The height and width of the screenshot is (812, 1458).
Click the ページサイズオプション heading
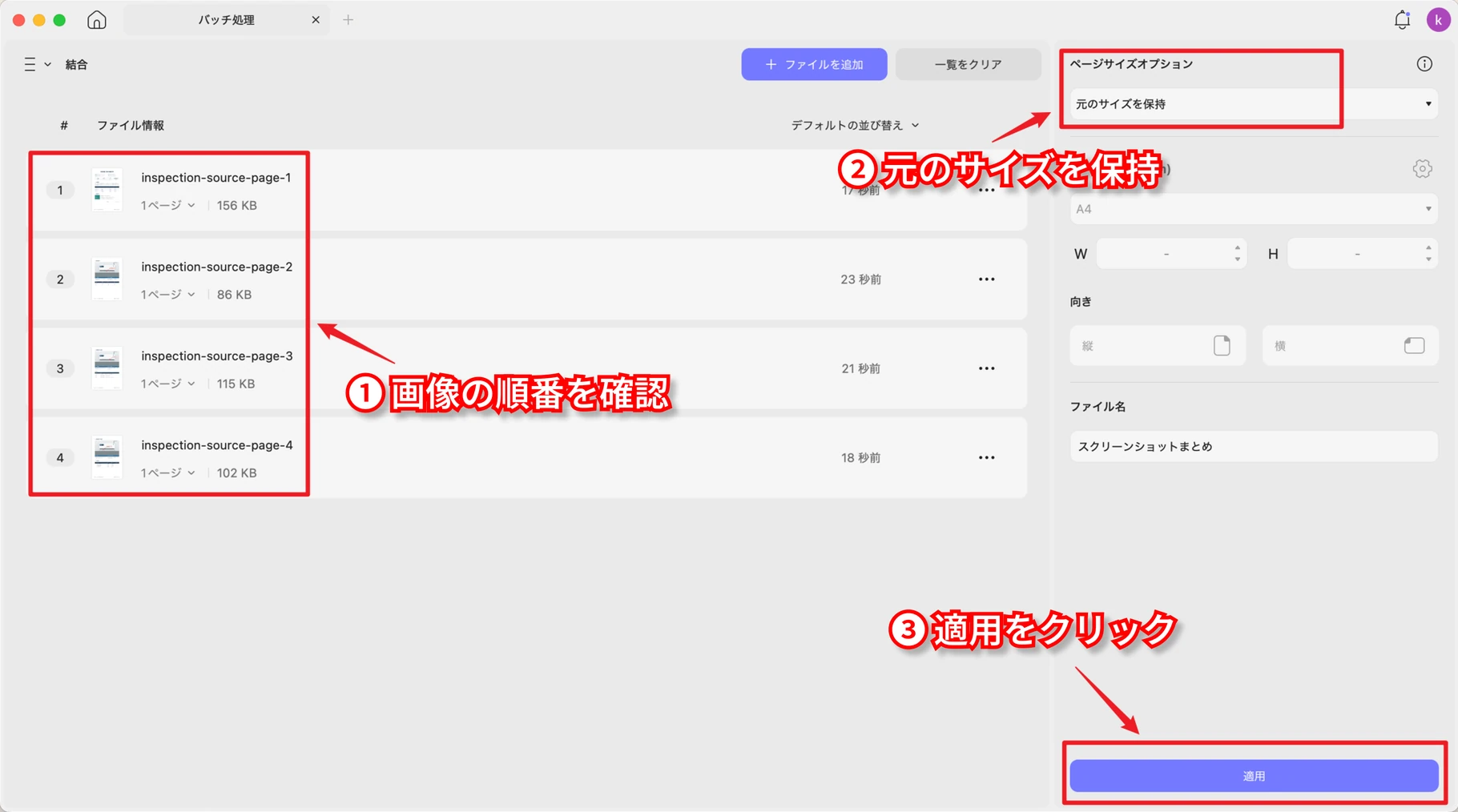point(1131,64)
